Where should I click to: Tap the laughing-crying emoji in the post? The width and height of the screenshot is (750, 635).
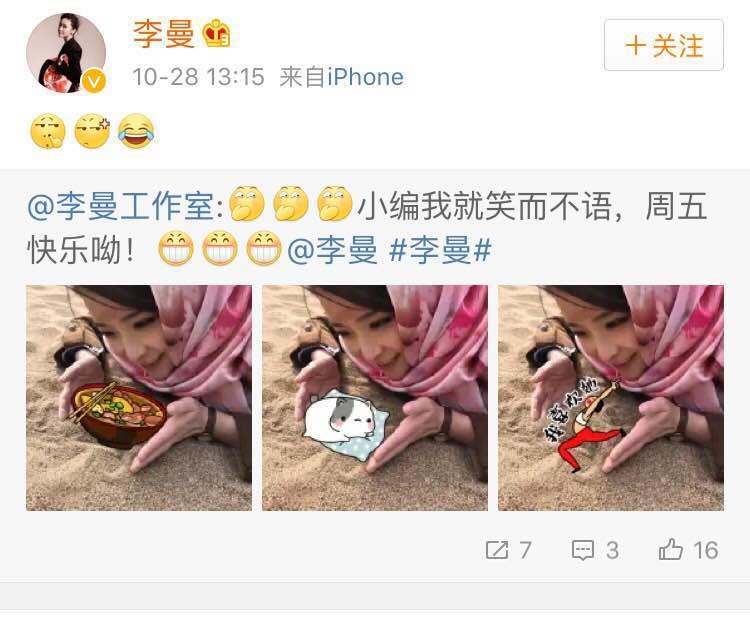coord(136,131)
